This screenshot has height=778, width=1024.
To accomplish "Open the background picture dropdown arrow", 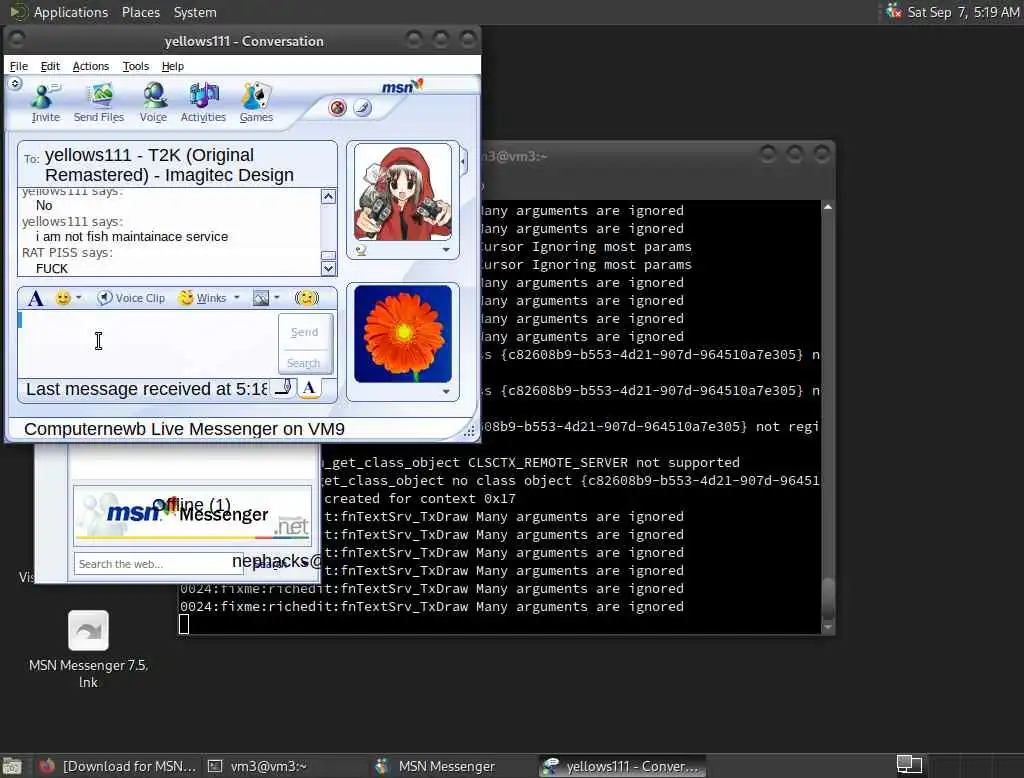I will 277,298.
